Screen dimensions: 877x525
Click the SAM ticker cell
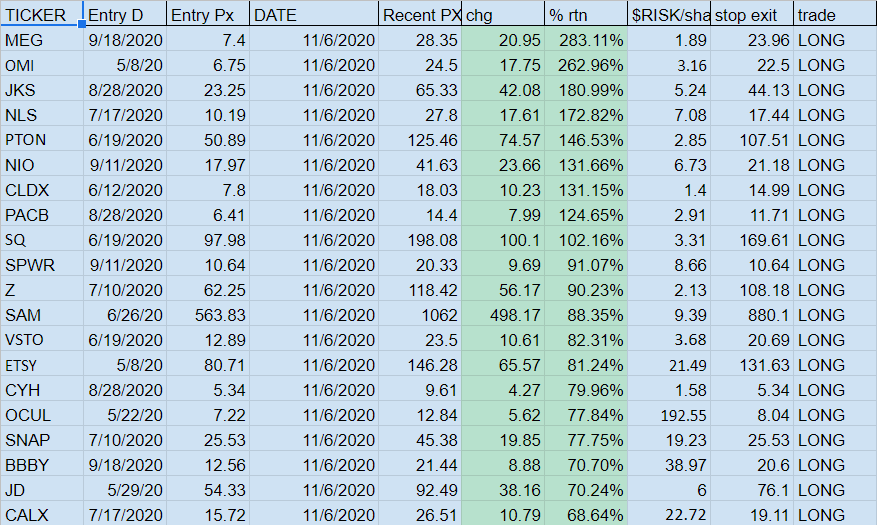click(42, 315)
